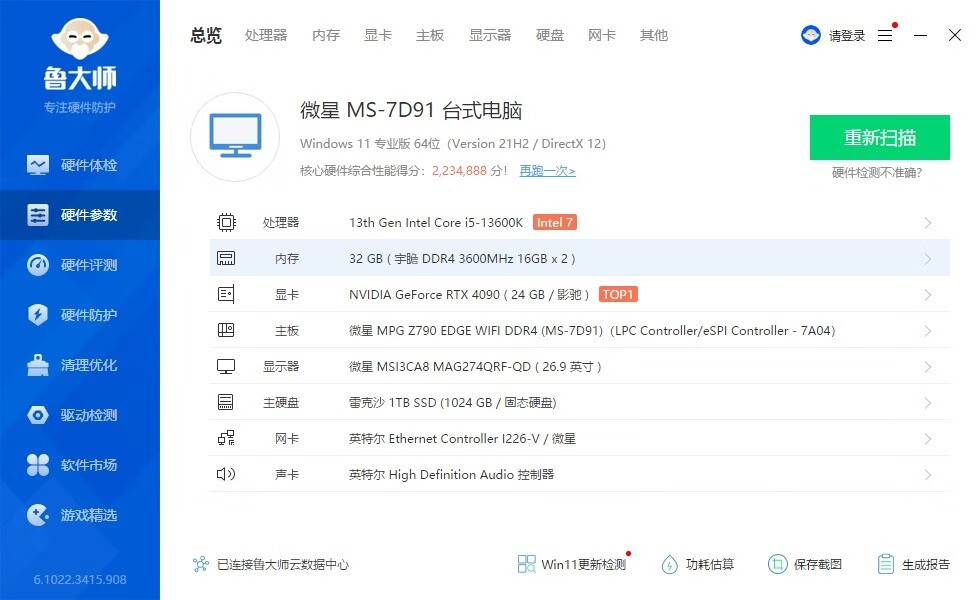Viewport: 980px width, 600px height.
Task: Click the memory module icon
Action: (x=226, y=258)
